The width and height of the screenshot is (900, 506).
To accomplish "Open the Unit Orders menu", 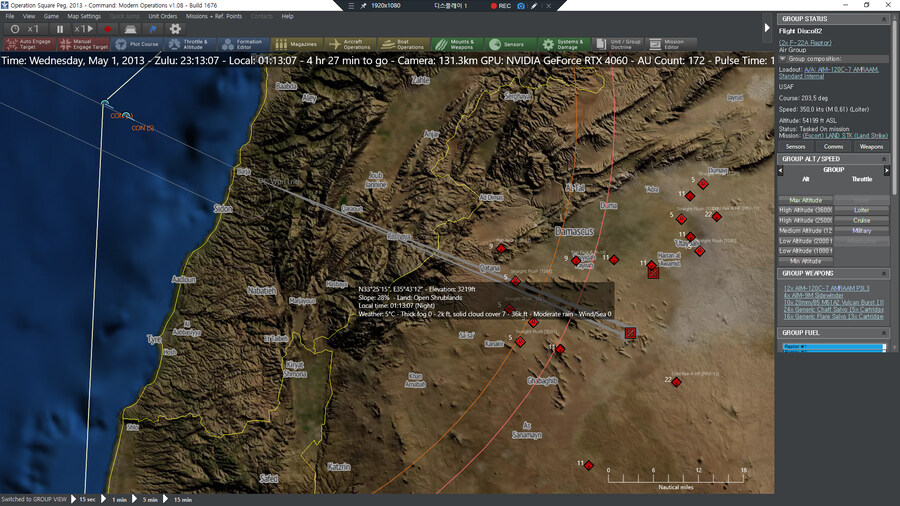I will point(162,16).
